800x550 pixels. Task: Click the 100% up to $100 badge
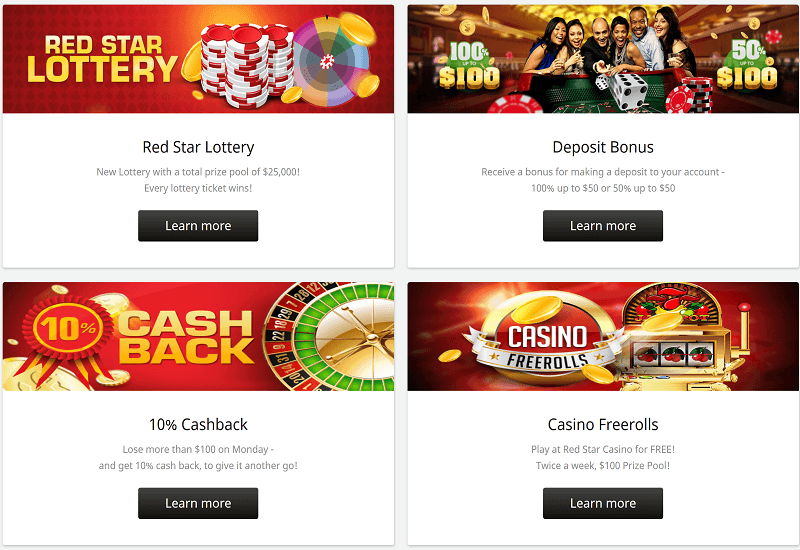point(469,65)
